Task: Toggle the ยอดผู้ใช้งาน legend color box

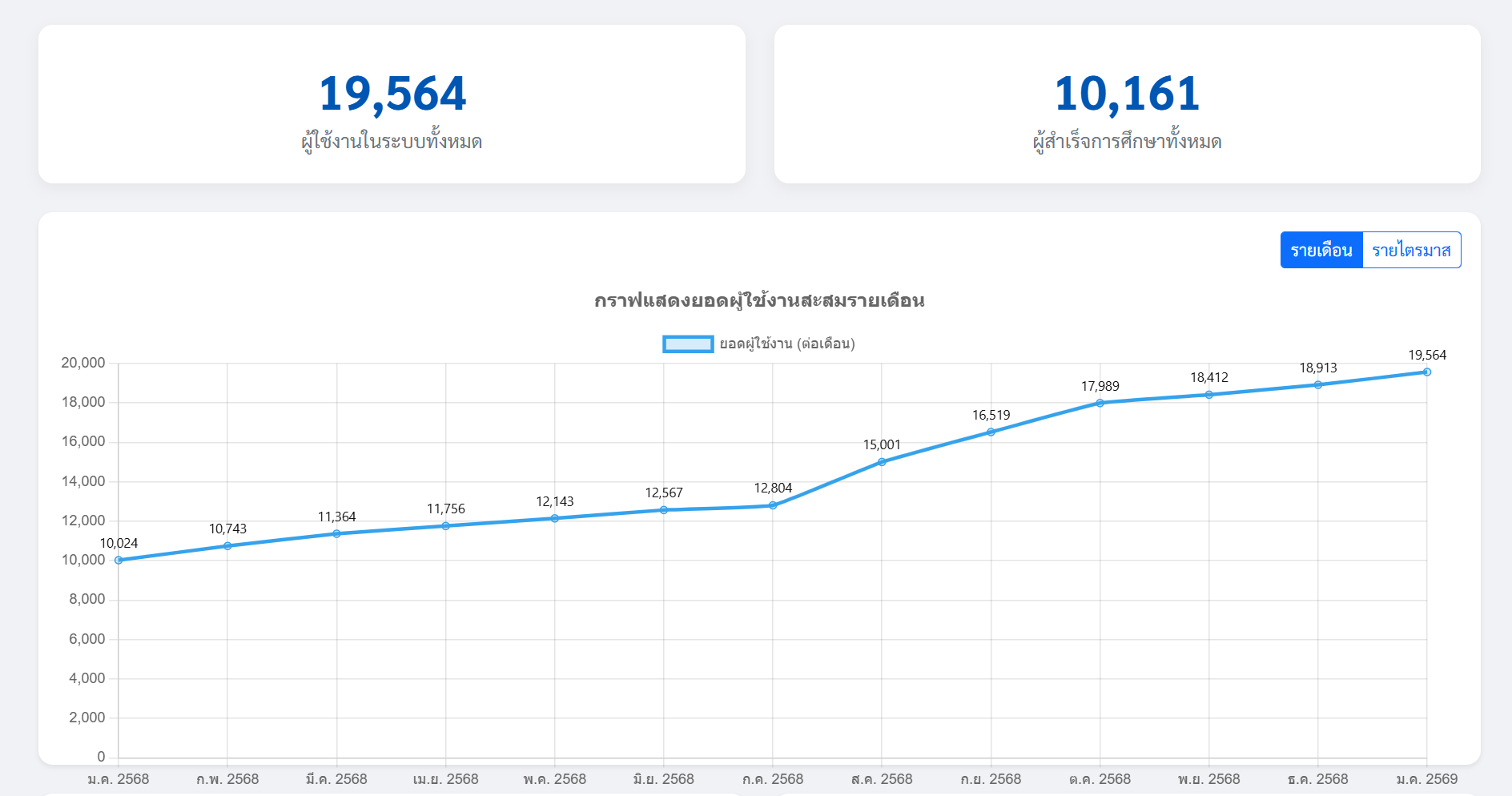Action: click(x=688, y=344)
